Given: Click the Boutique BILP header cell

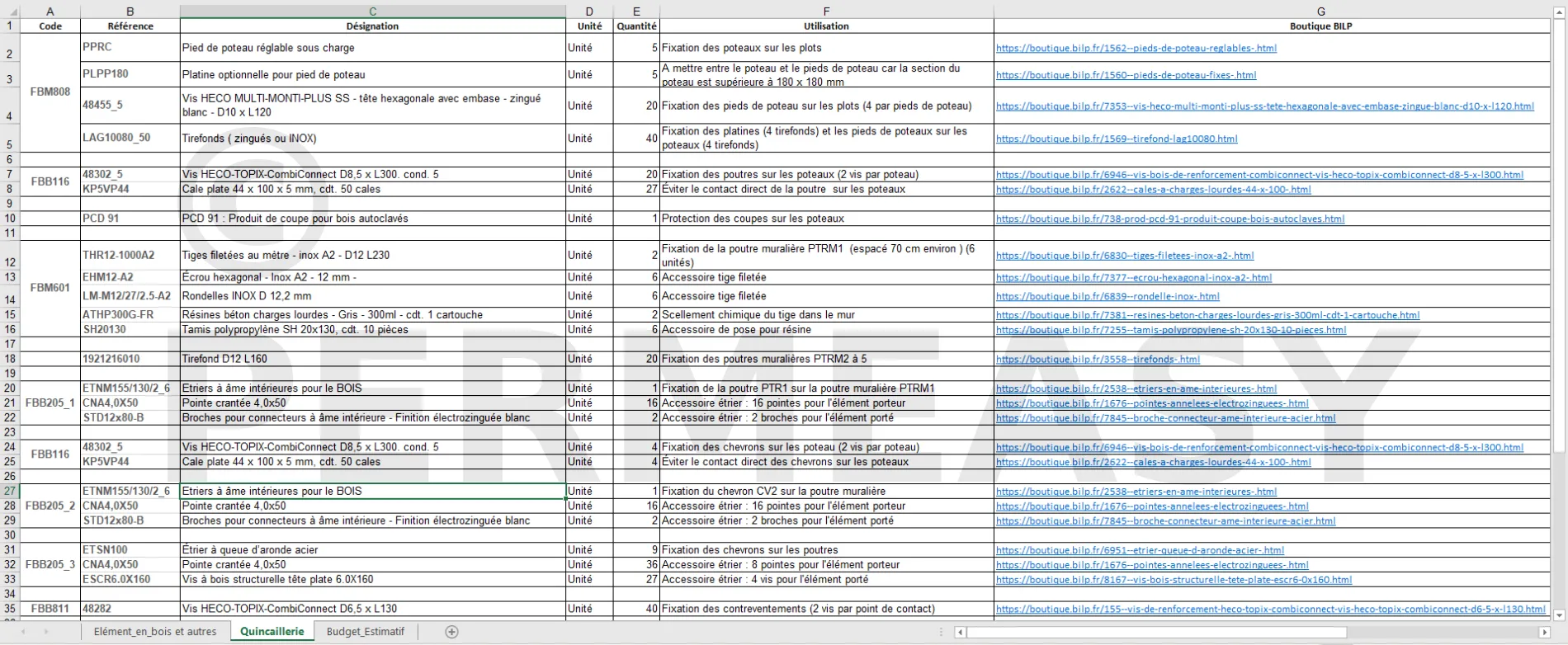Looking at the screenshot, I should (1272, 26).
